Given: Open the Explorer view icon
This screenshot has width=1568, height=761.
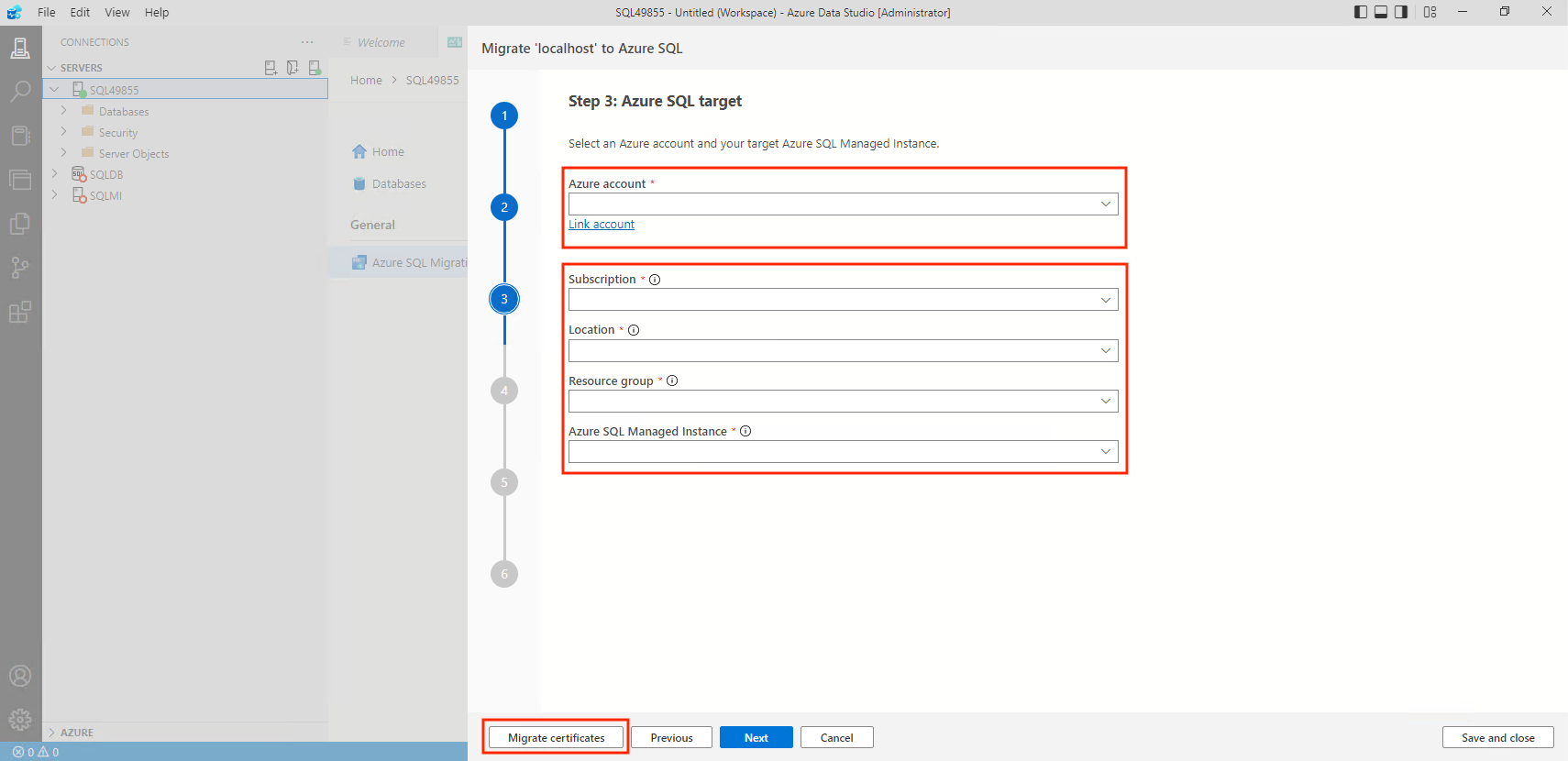Looking at the screenshot, I should coord(20,180).
